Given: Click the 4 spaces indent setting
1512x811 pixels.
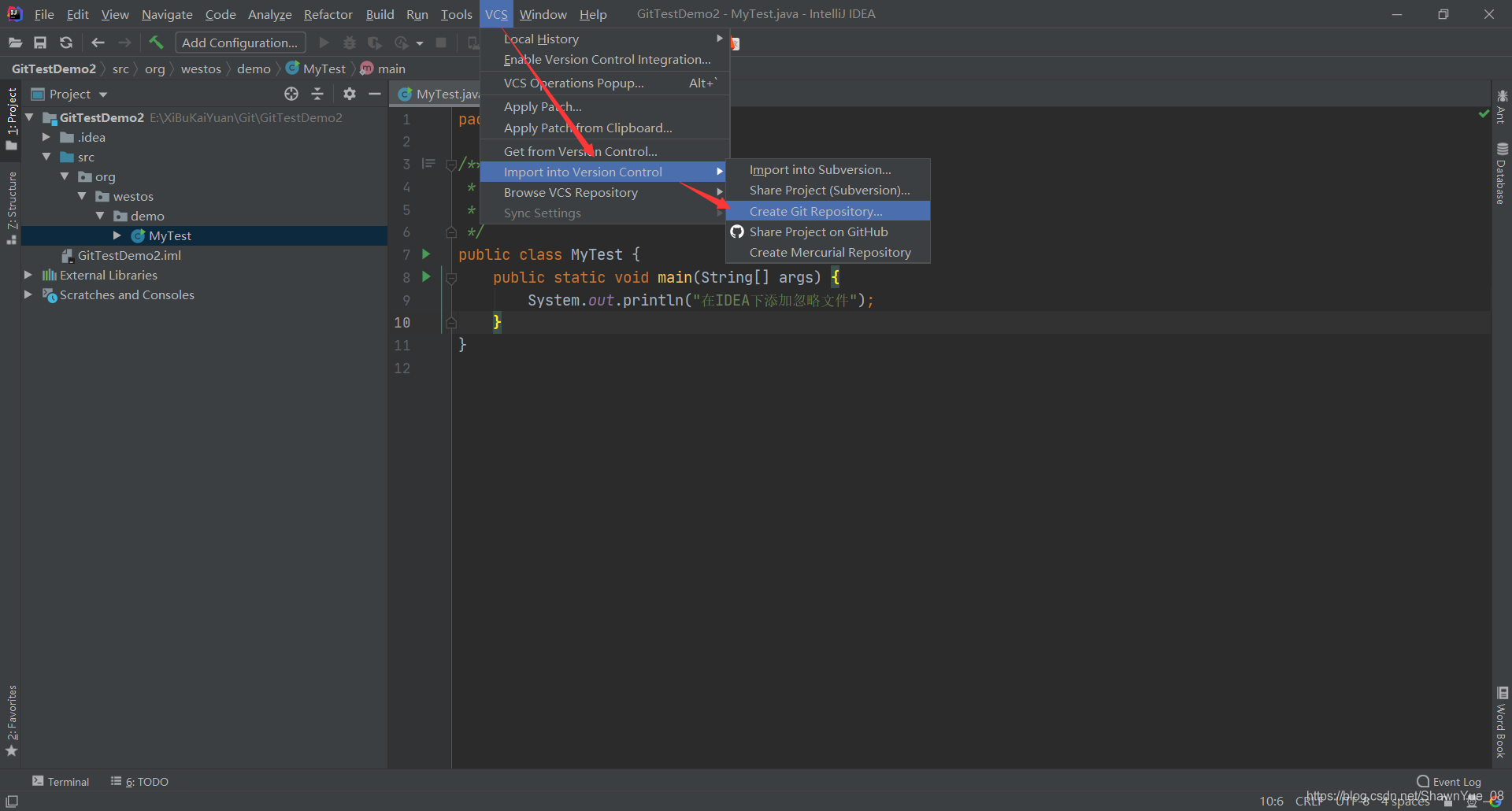Looking at the screenshot, I should pos(1406,802).
